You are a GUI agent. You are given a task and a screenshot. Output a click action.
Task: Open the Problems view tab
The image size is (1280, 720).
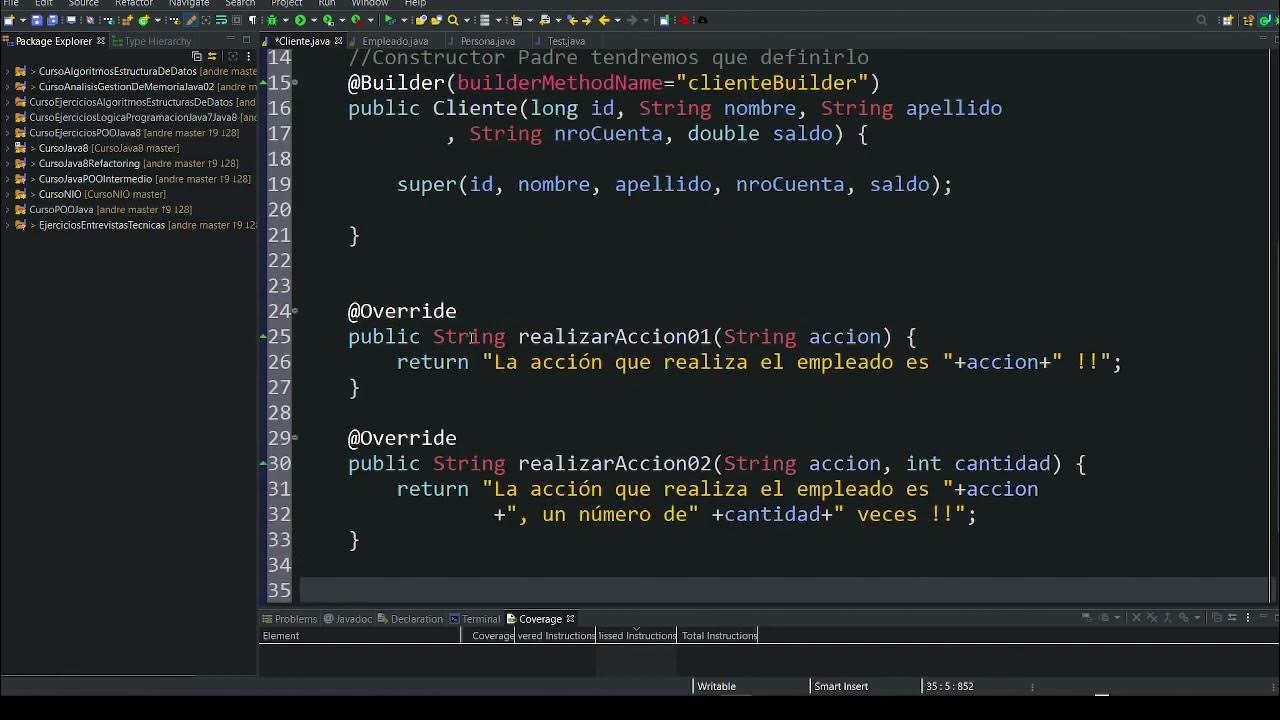(290, 619)
